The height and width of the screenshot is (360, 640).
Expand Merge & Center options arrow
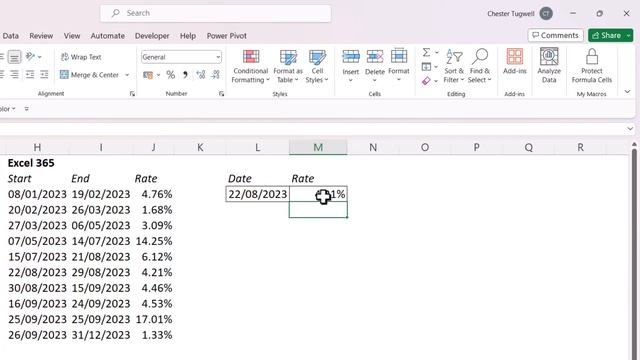point(127,75)
